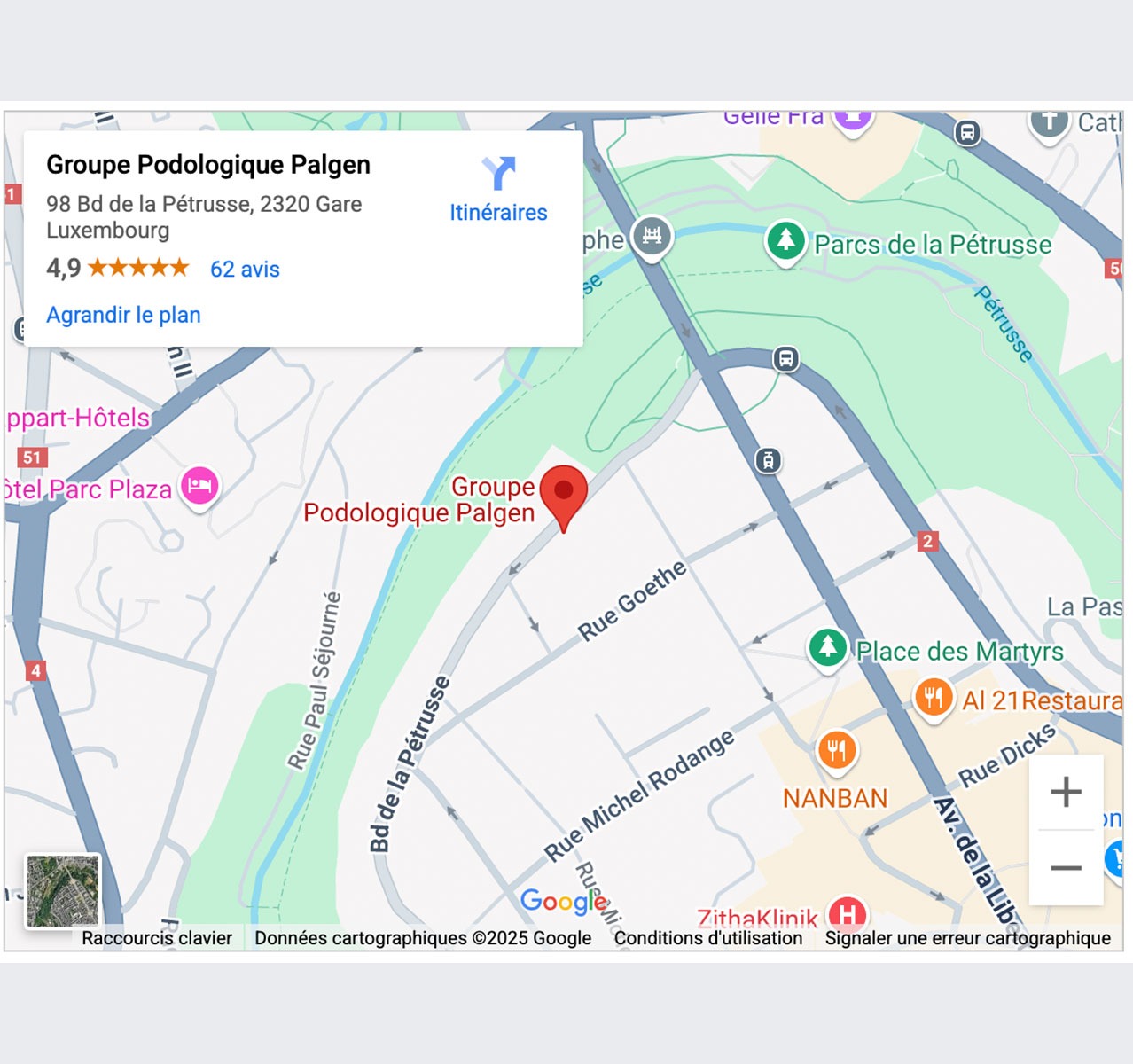The width and height of the screenshot is (1133, 1064).
Task: Click the bridge landmark icon near the park
Action: pyautogui.click(x=652, y=239)
